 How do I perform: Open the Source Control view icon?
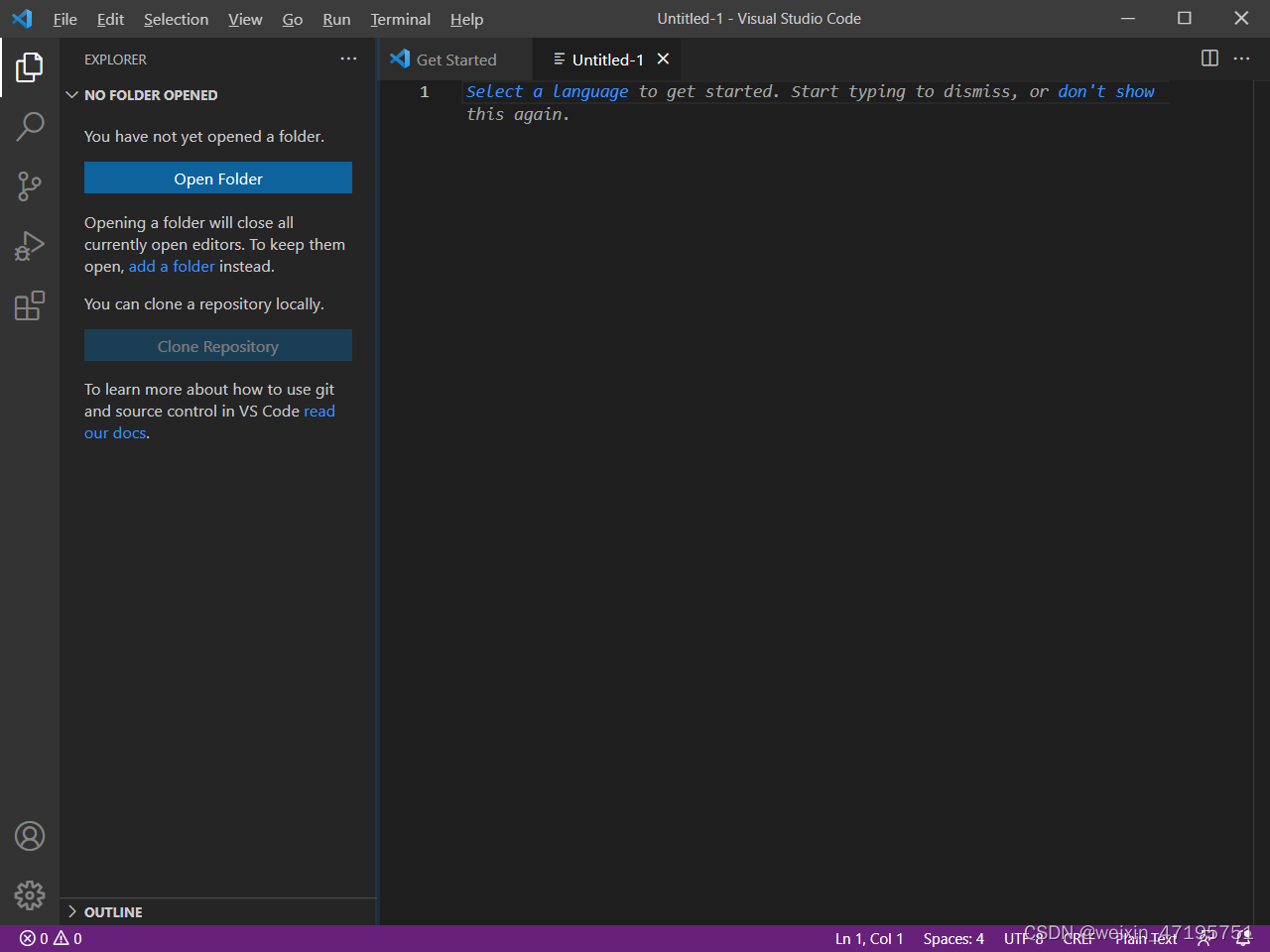point(30,186)
